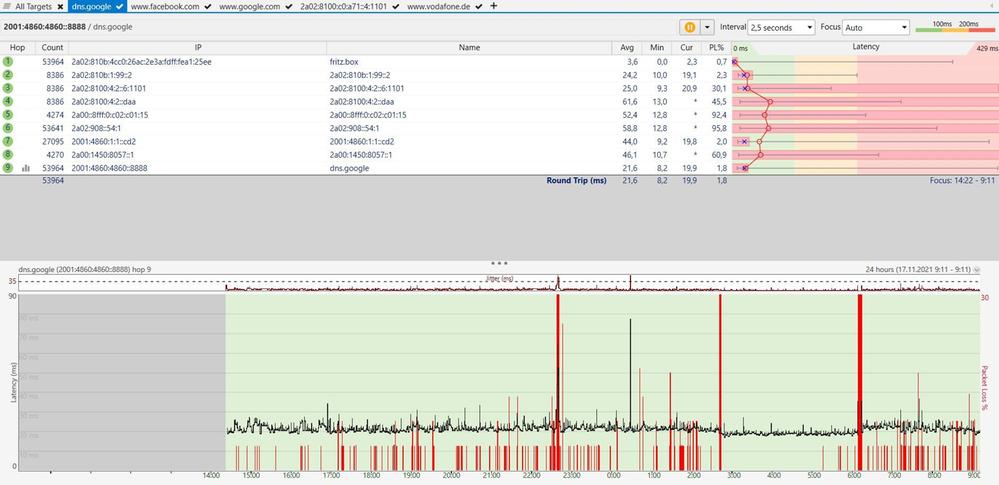This screenshot has height=485, width=999.
Task: Sort by the Count column header
Action: coord(52,47)
